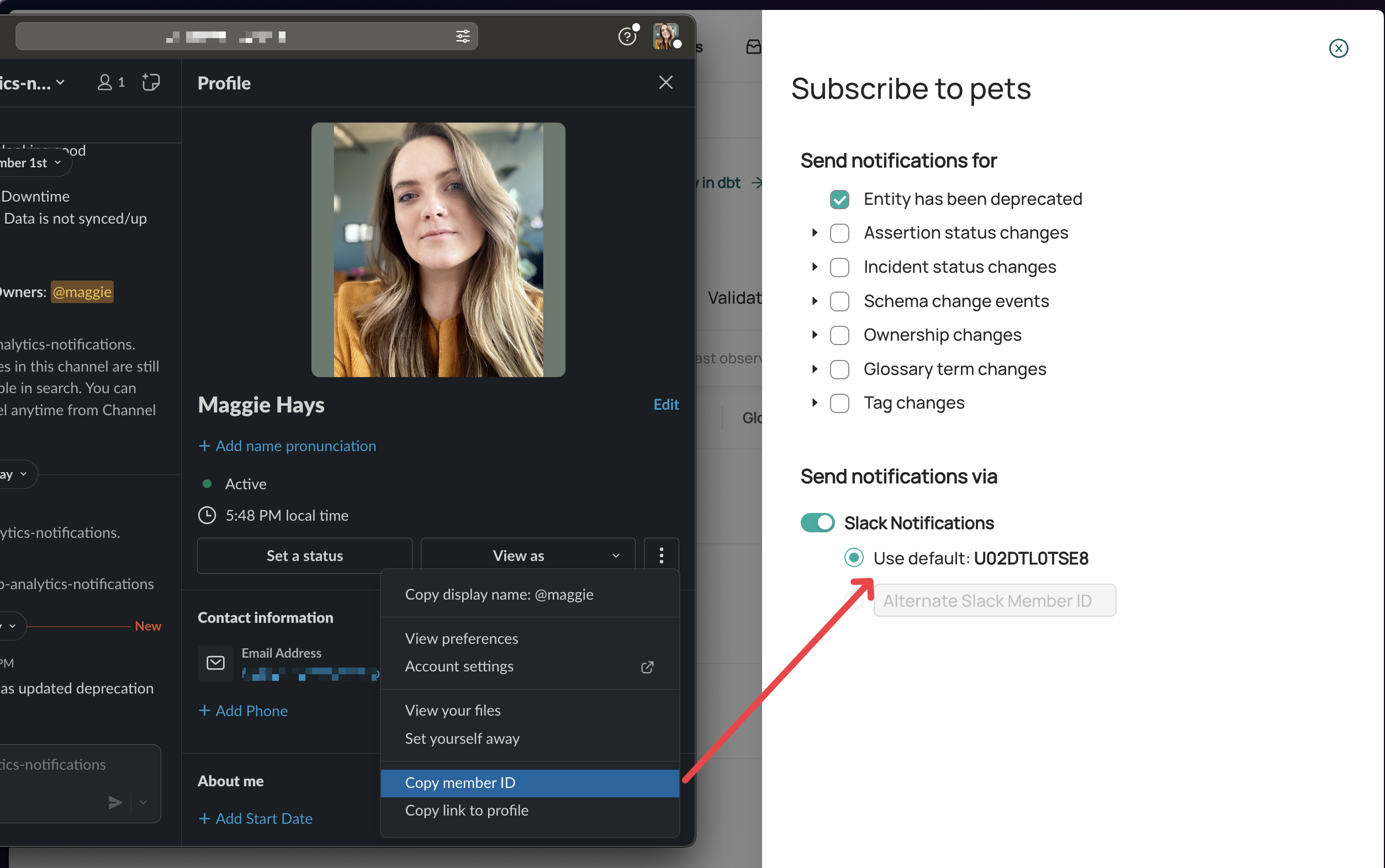Select the Use default member ID radio

(x=854, y=558)
